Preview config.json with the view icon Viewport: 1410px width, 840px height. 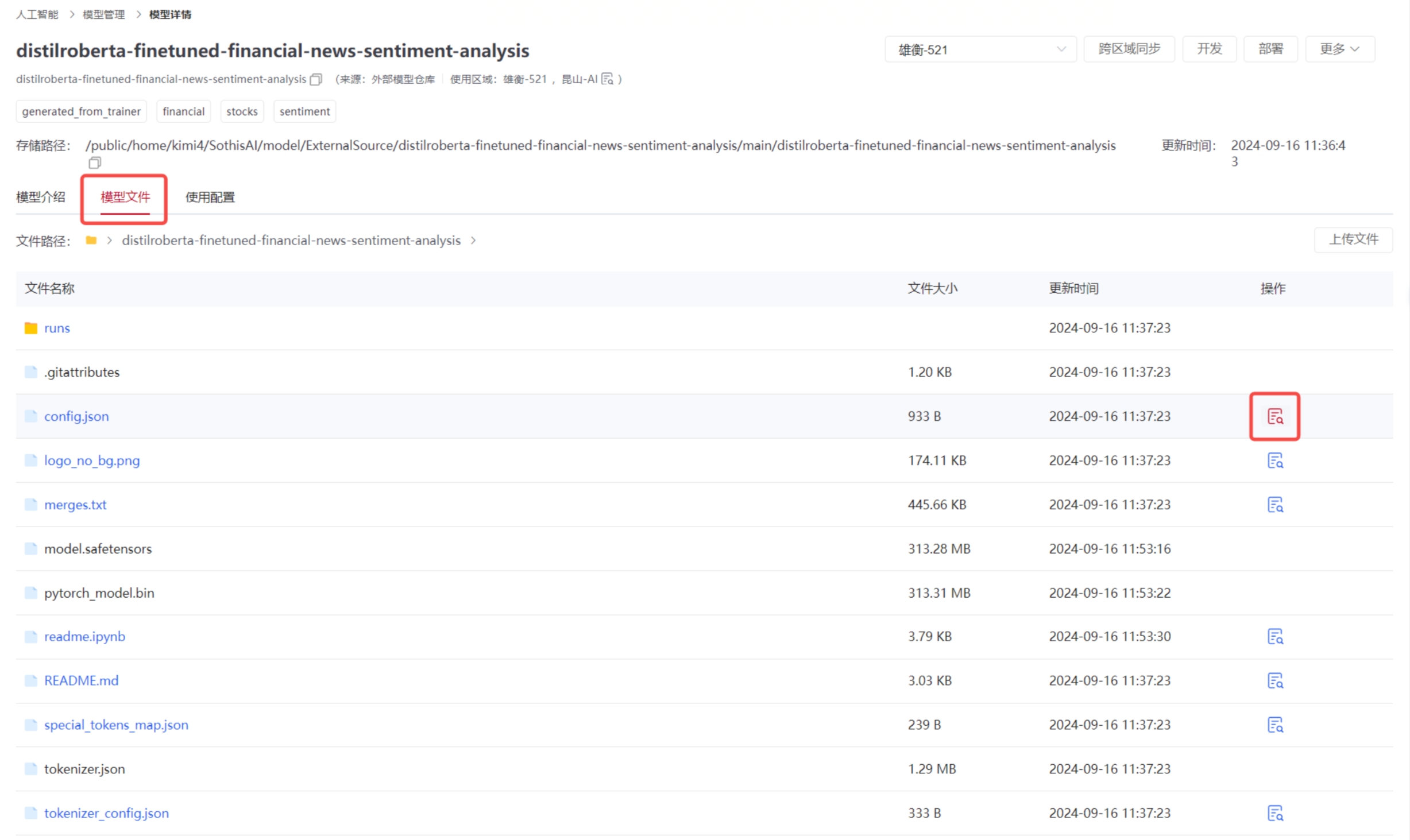1274,416
